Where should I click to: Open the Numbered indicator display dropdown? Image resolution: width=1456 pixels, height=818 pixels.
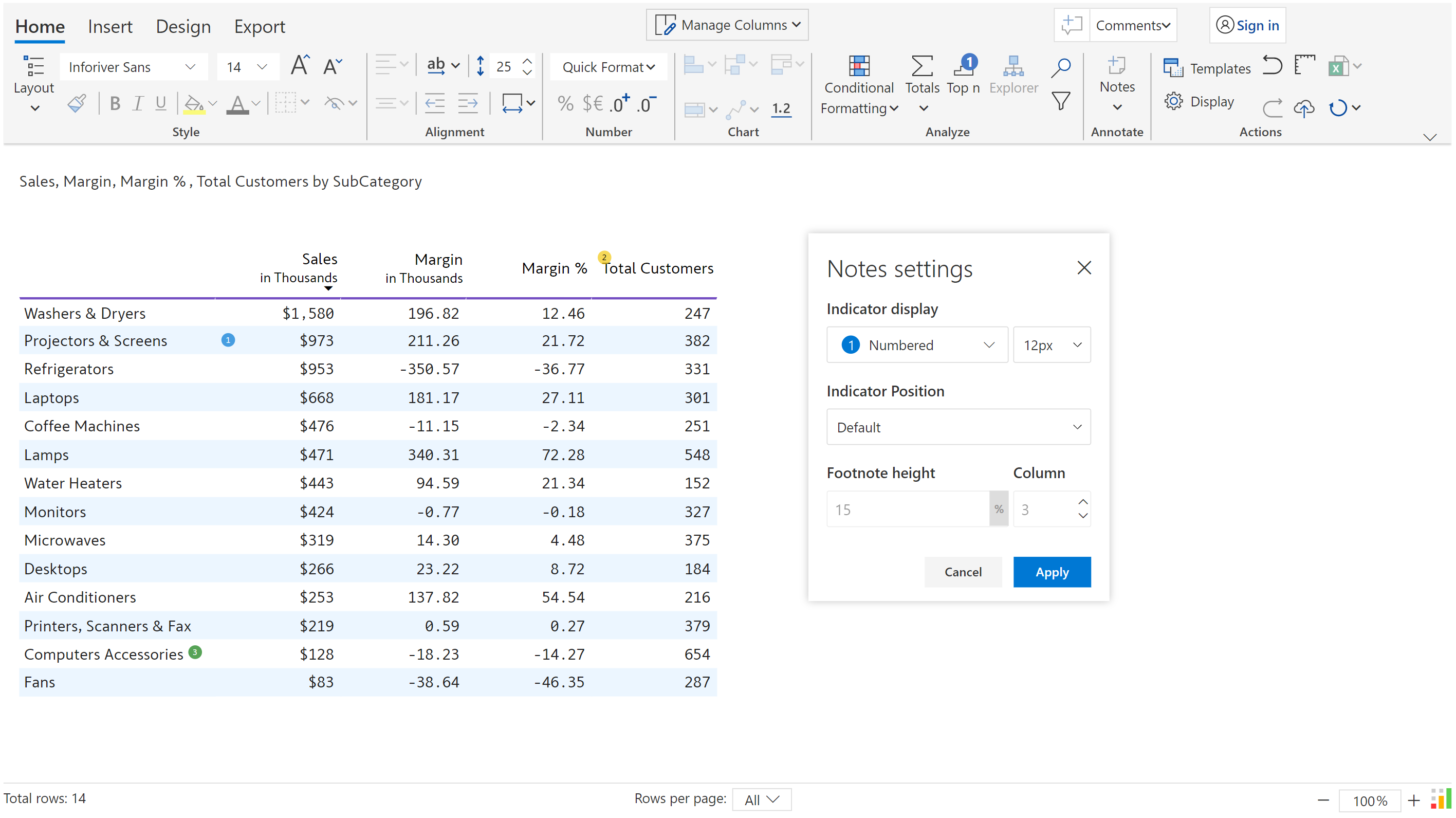[917, 345]
